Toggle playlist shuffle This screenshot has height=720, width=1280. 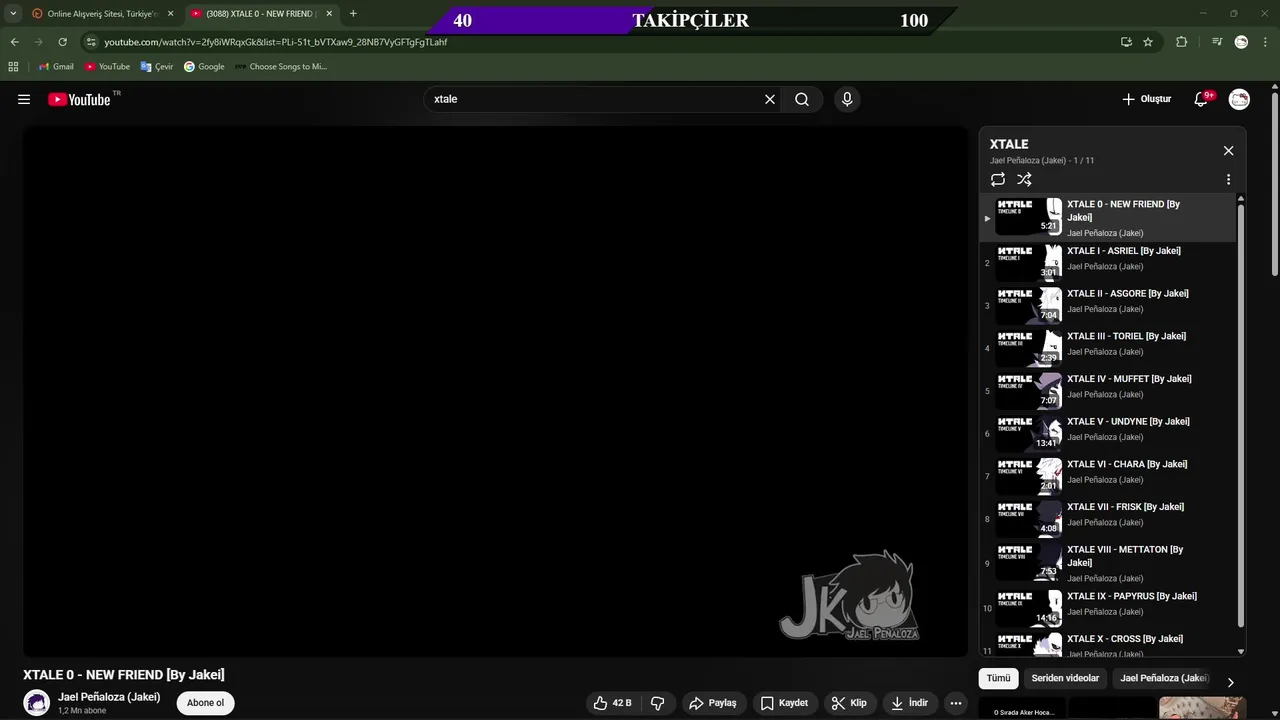point(1024,180)
